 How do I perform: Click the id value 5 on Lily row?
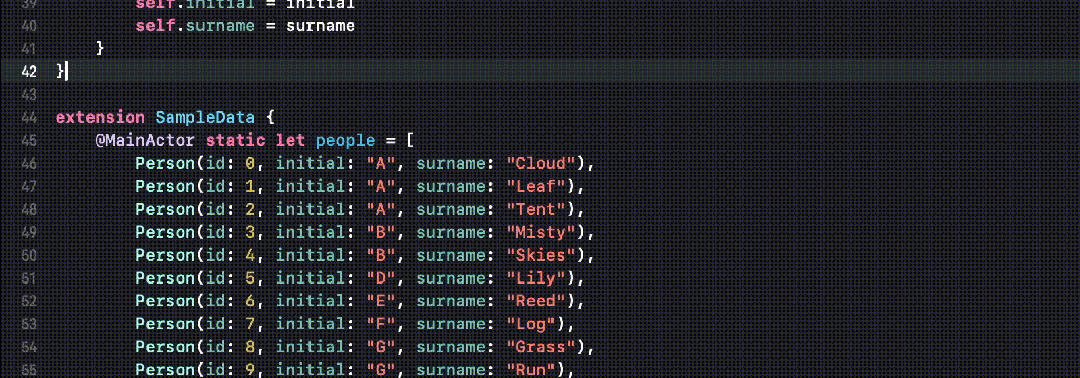251,278
